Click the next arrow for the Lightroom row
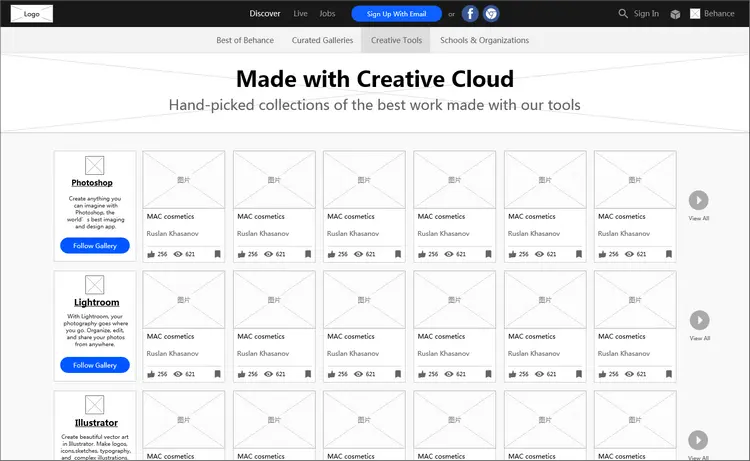Viewport: 750px width, 461px height. pyautogui.click(x=699, y=320)
